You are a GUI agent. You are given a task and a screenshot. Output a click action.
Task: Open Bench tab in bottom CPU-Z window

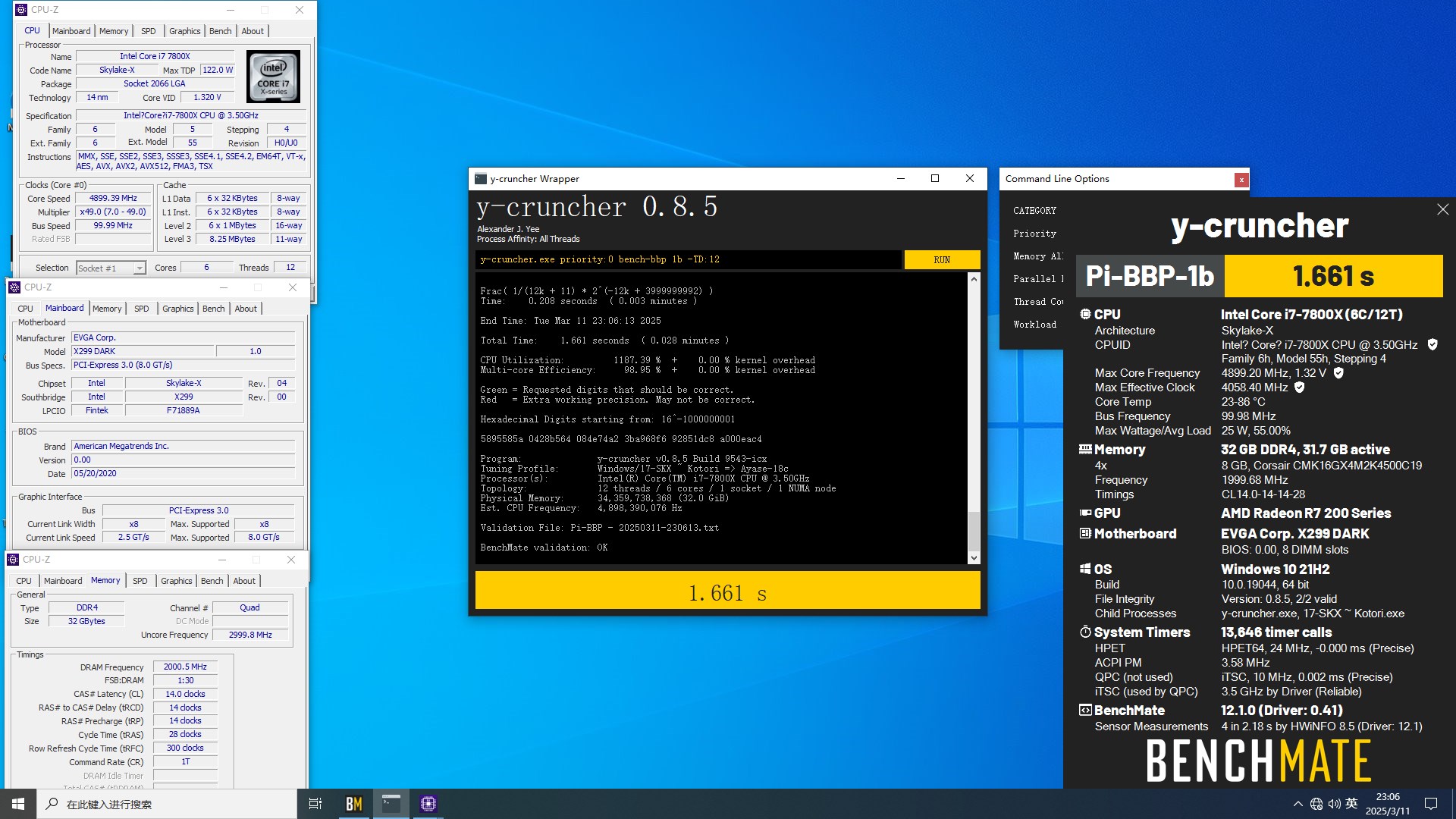click(212, 581)
